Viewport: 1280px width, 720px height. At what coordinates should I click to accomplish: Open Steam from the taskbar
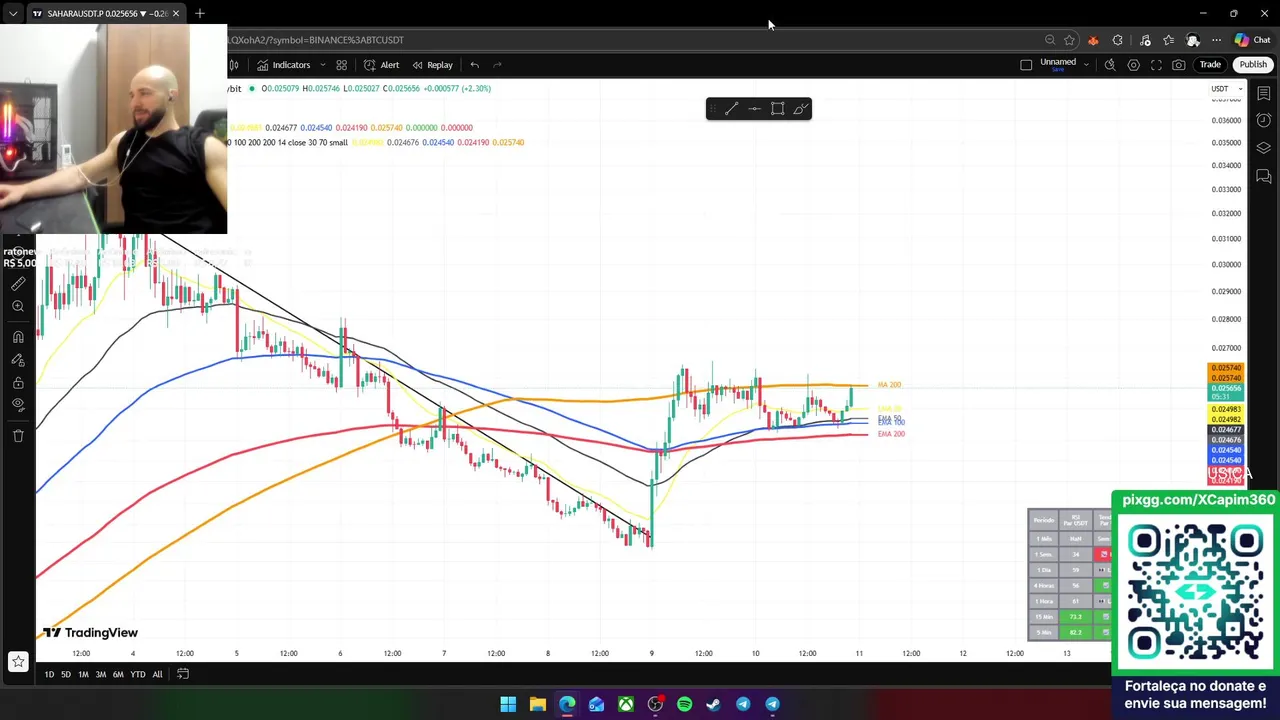[x=713, y=704]
